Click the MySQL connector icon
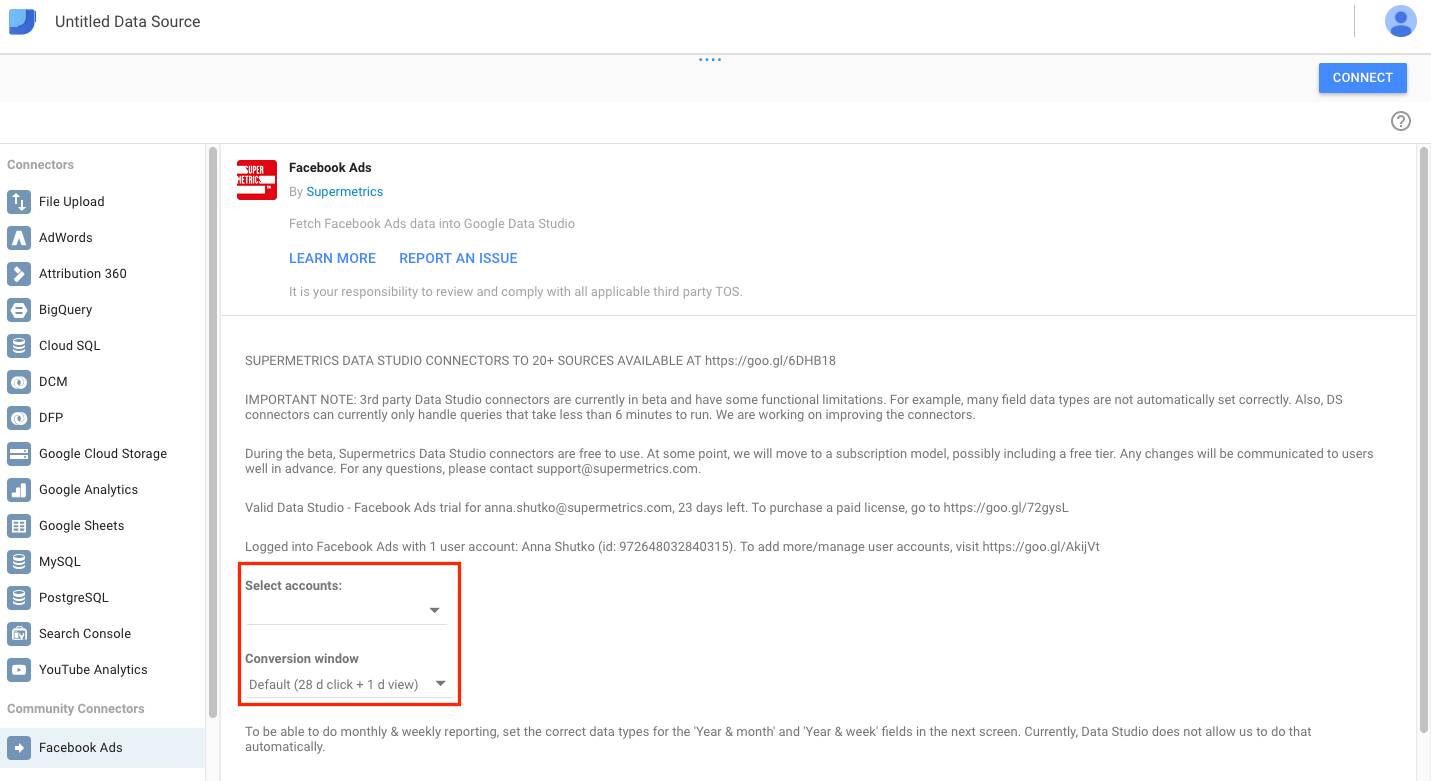This screenshot has width=1431, height=781. [x=19, y=562]
